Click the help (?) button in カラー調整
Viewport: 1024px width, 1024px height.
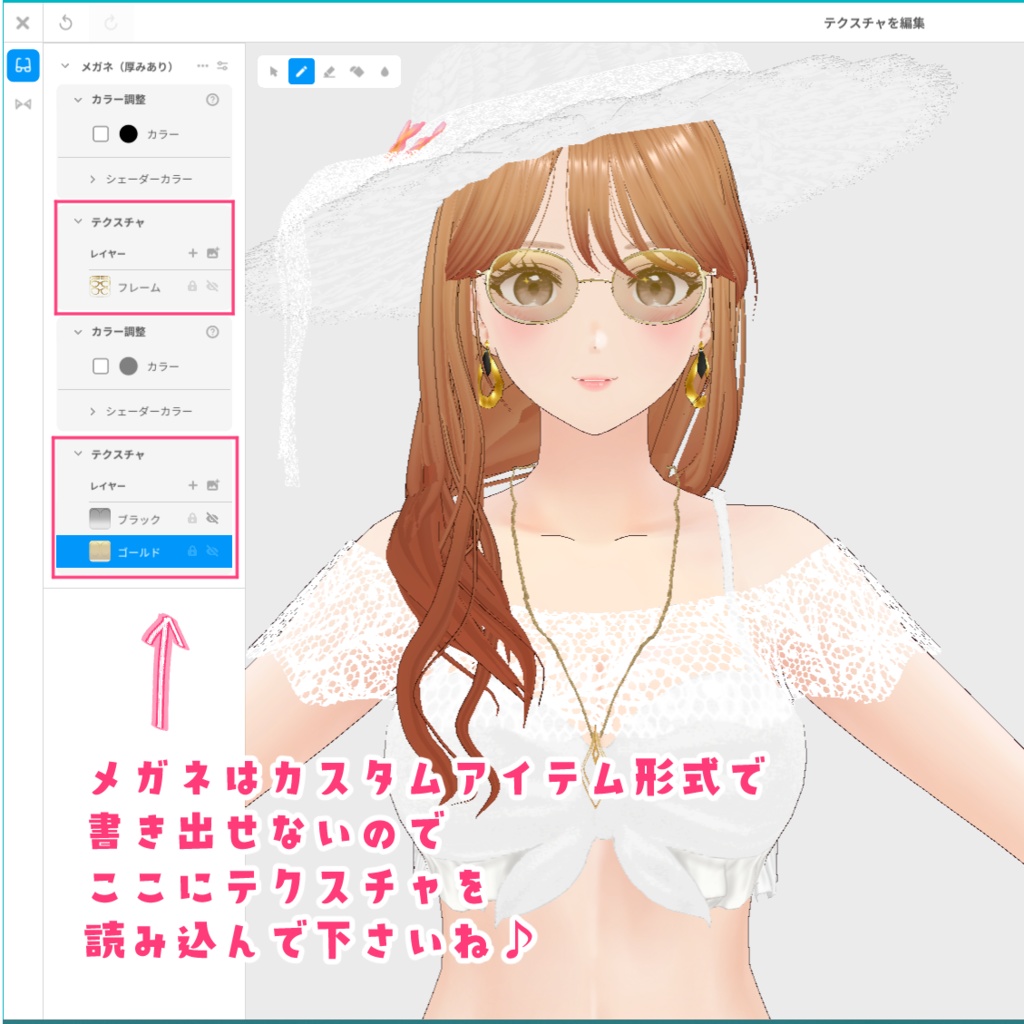click(x=212, y=99)
